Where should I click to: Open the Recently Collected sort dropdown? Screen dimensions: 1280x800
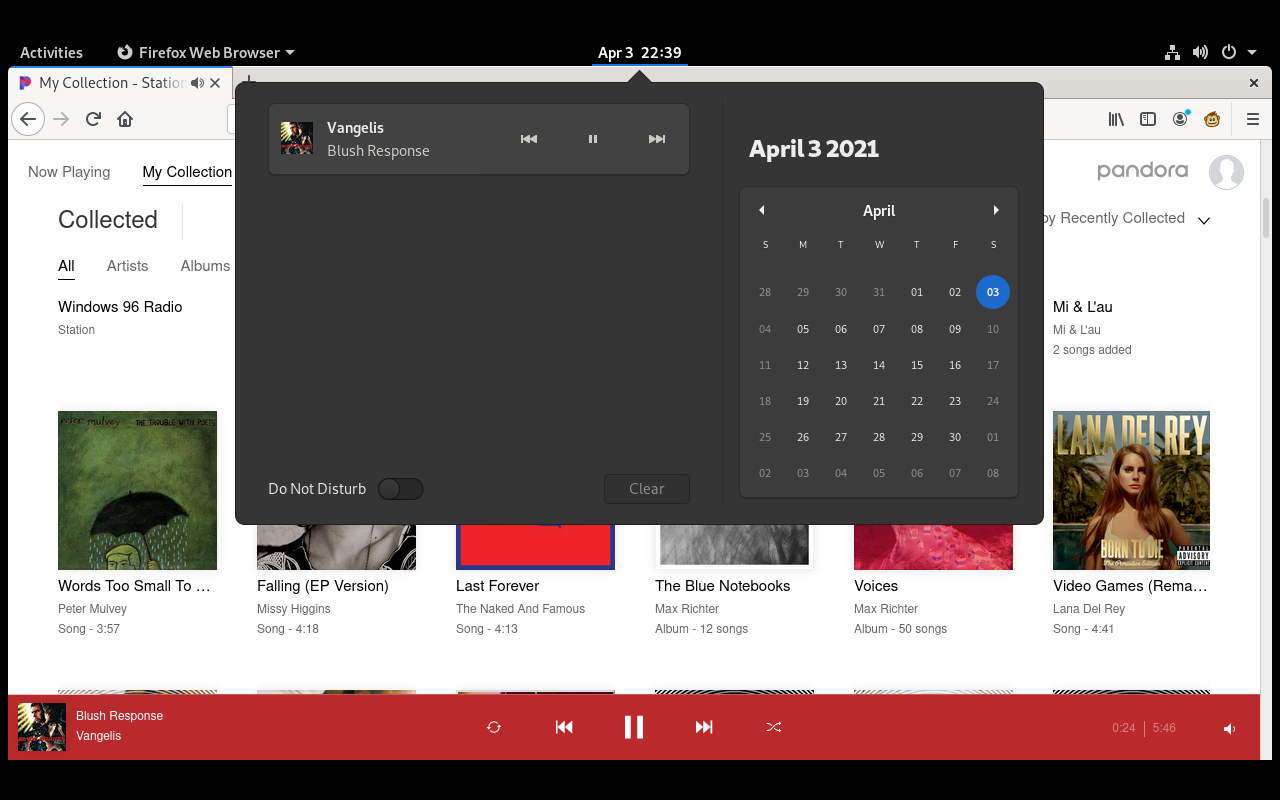(x=1125, y=219)
